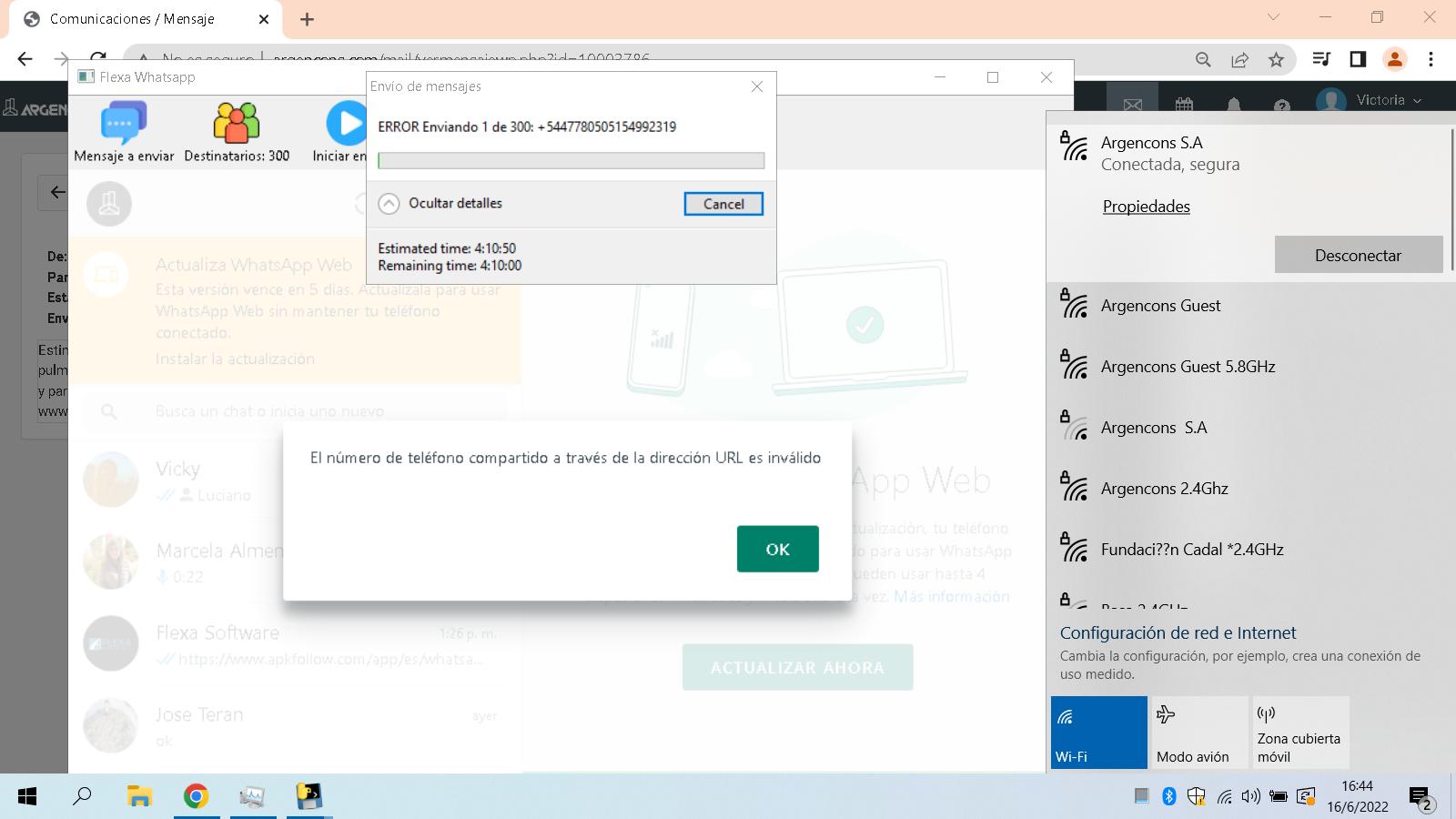Switch to Chrome in taskbar

pyautogui.click(x=196, y=796)
